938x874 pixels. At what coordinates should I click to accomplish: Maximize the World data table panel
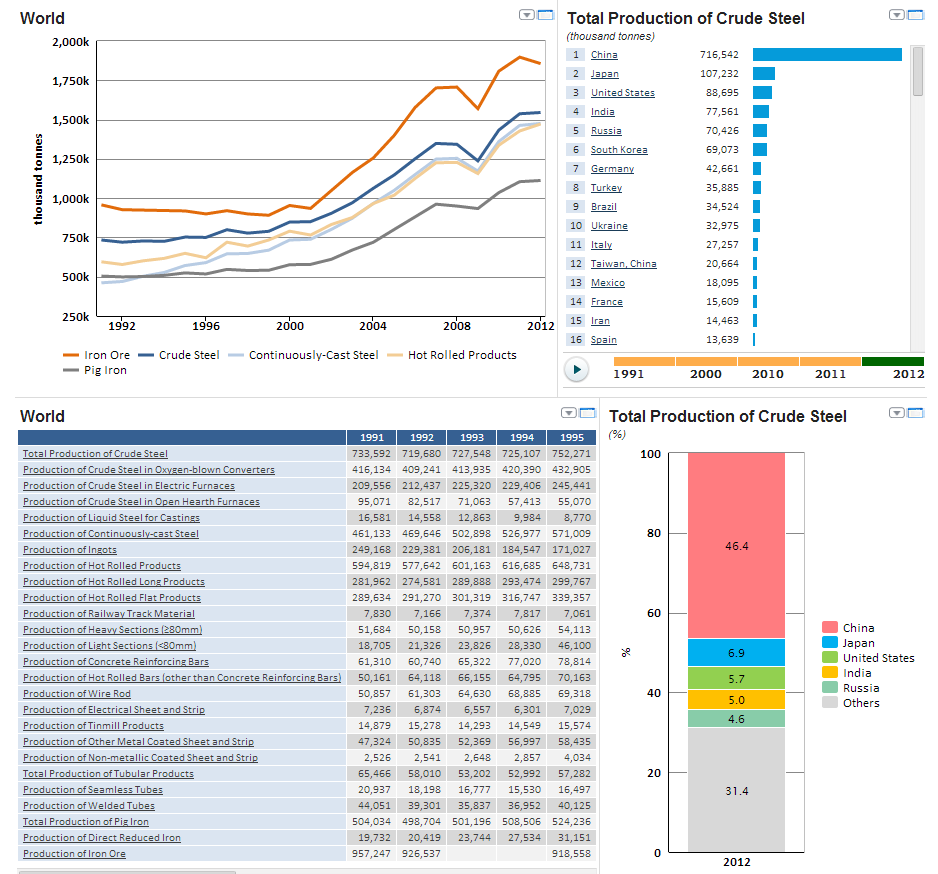588,413
